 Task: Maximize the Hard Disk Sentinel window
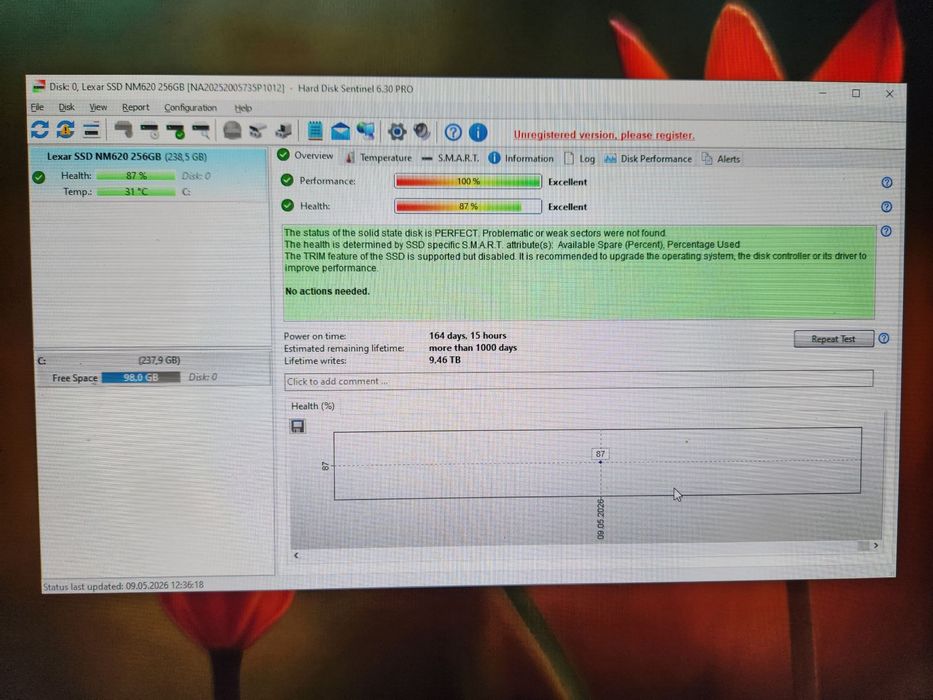point(856,93)
